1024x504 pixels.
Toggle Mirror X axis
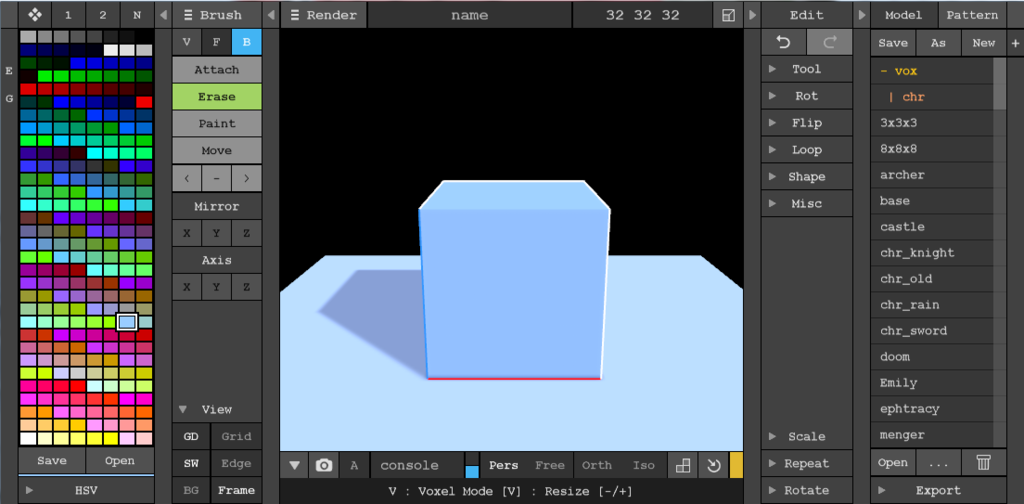[187, 233]
